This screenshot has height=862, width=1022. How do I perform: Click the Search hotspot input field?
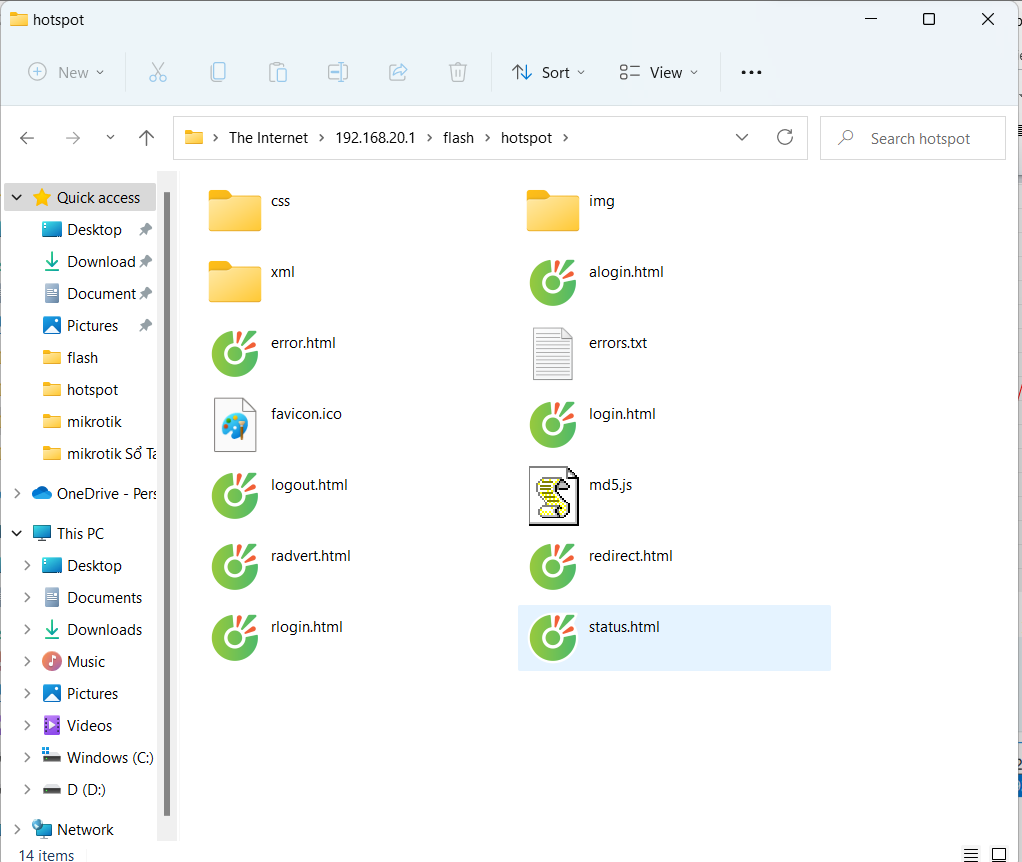(920, 138)
